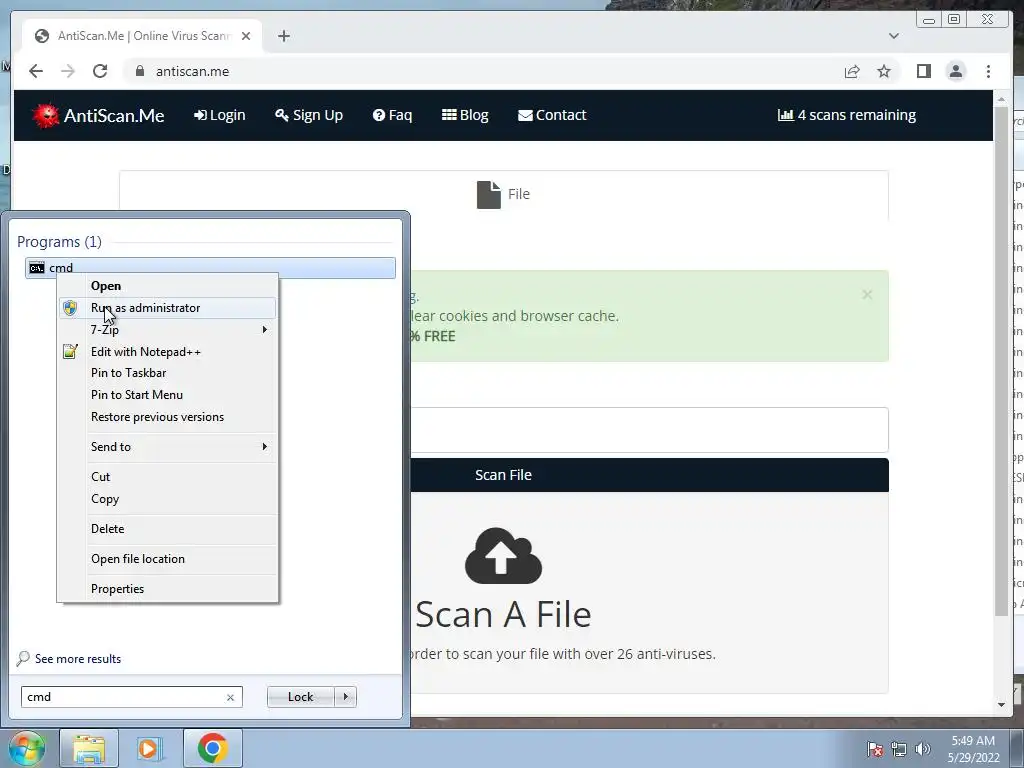Select cmd in Programs results
The width and height of the screenshot is (1024, 768).
point(210,268)
